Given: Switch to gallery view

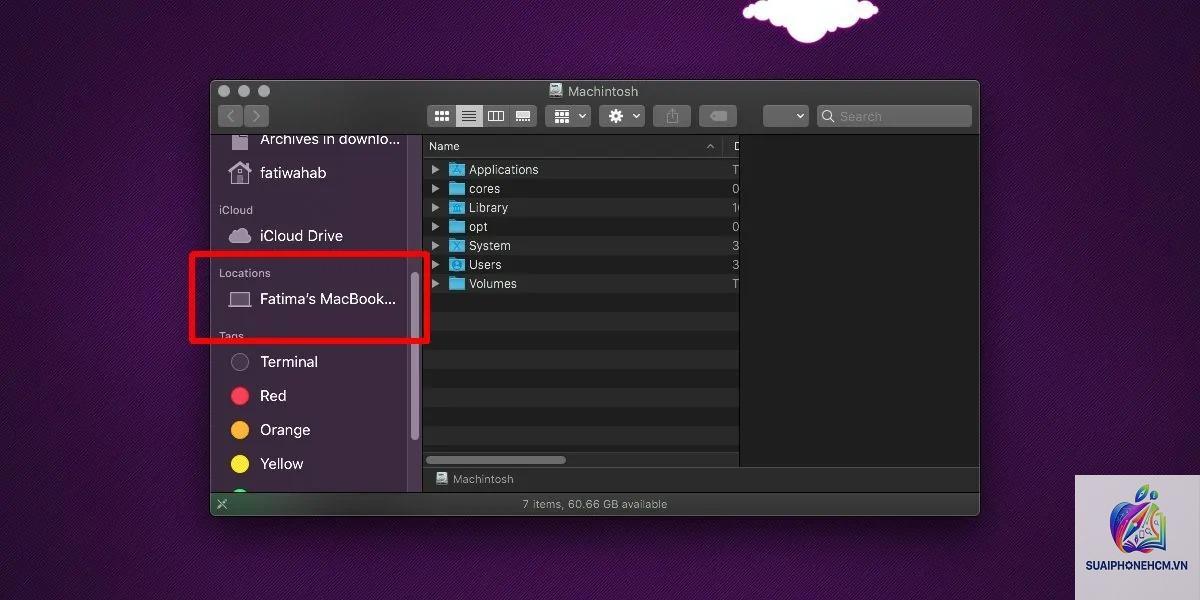Looking at the screenshot, I should (x=523, y=116).
